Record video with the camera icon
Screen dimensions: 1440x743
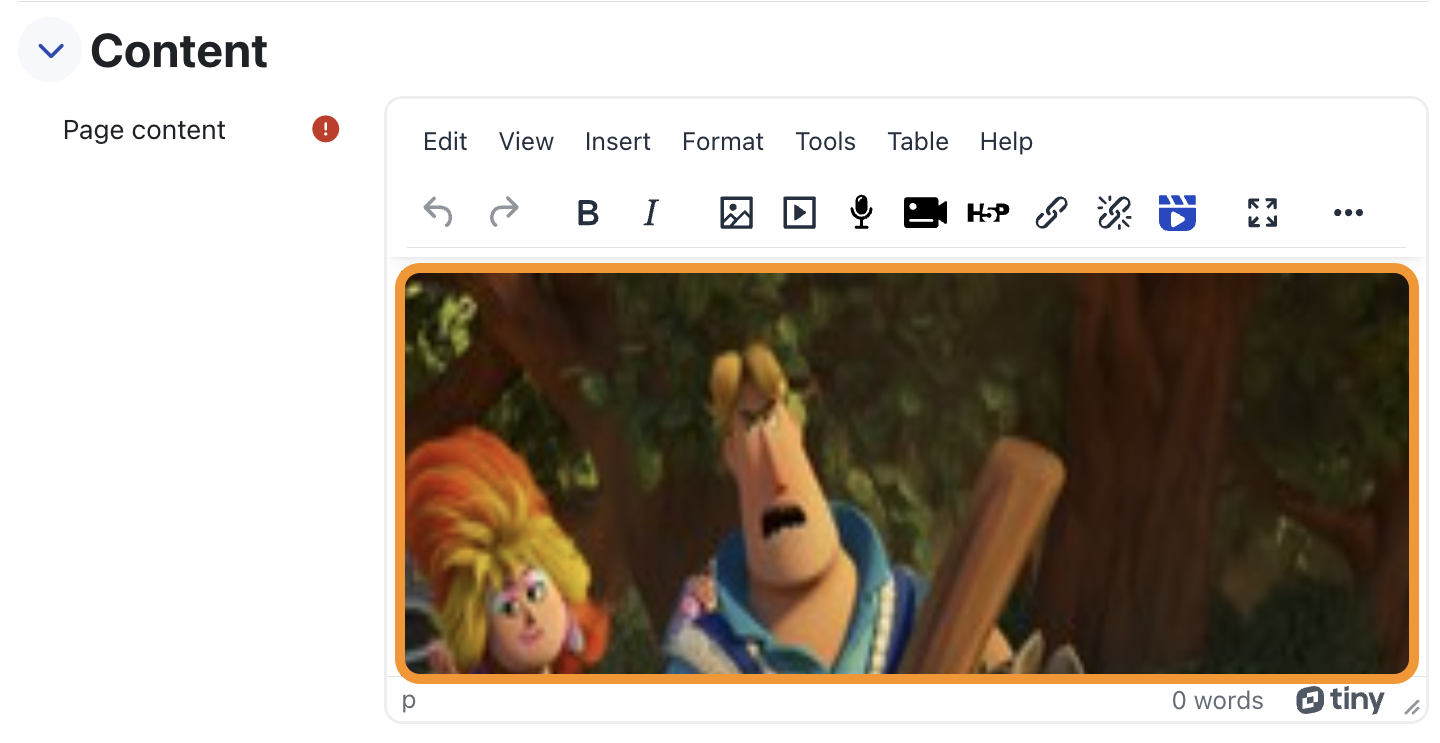click(x=925, y=212)
